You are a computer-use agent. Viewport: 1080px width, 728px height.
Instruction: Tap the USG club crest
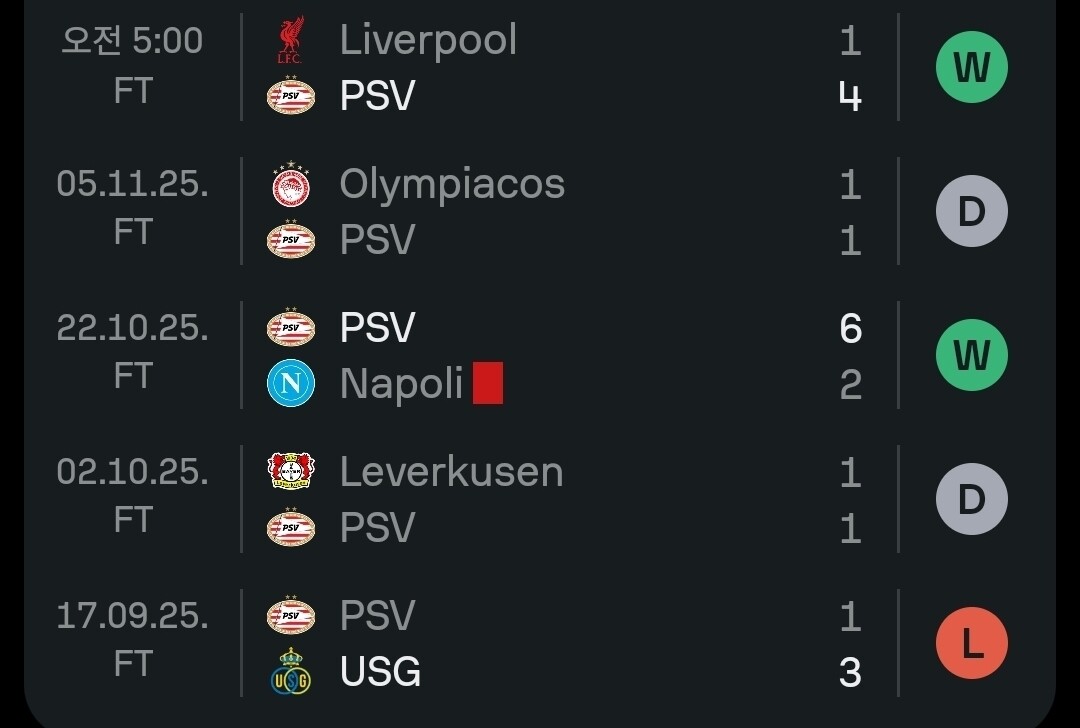[x=291, y=671]
